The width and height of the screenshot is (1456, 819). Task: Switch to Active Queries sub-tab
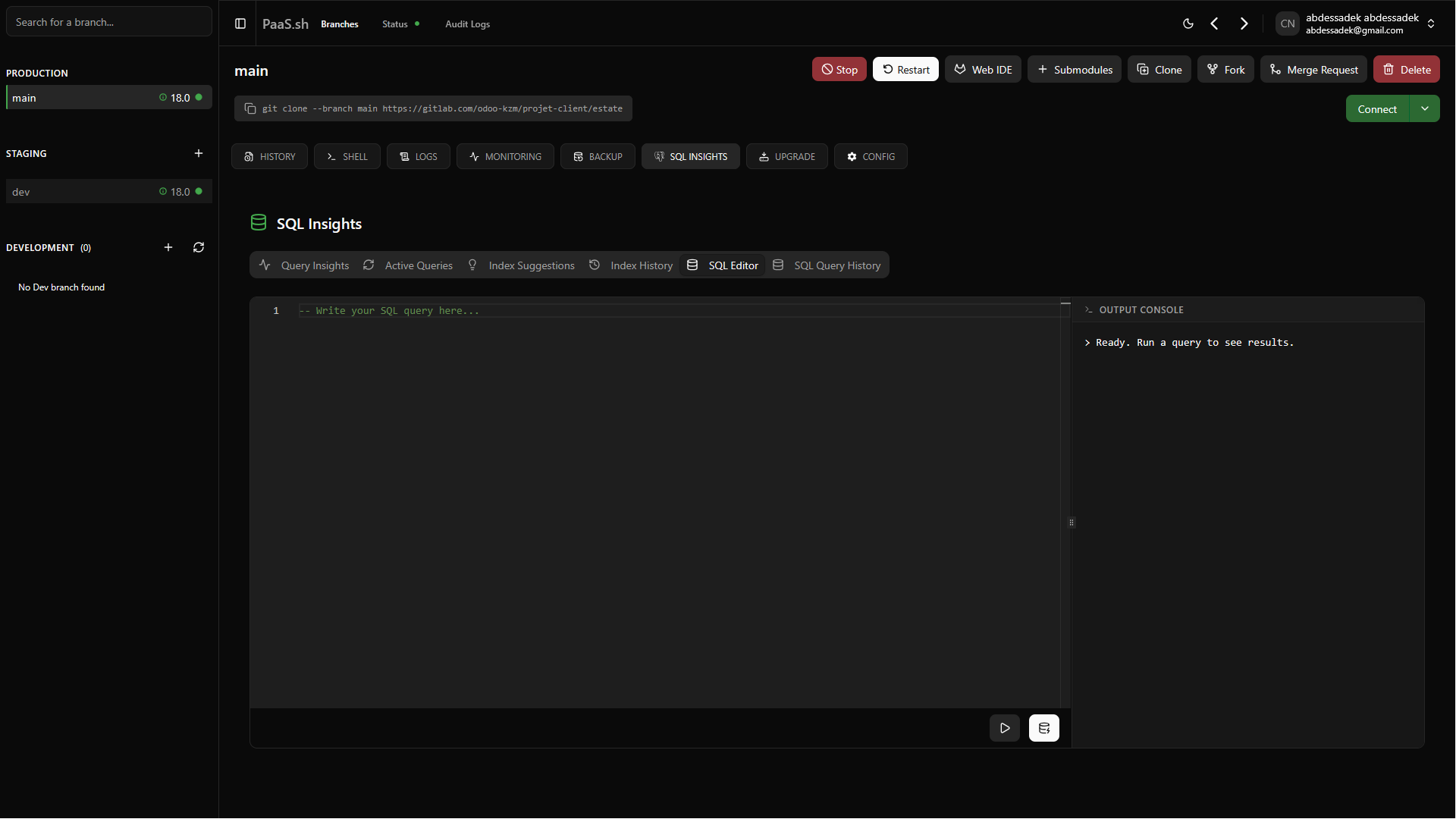[408, 265]
